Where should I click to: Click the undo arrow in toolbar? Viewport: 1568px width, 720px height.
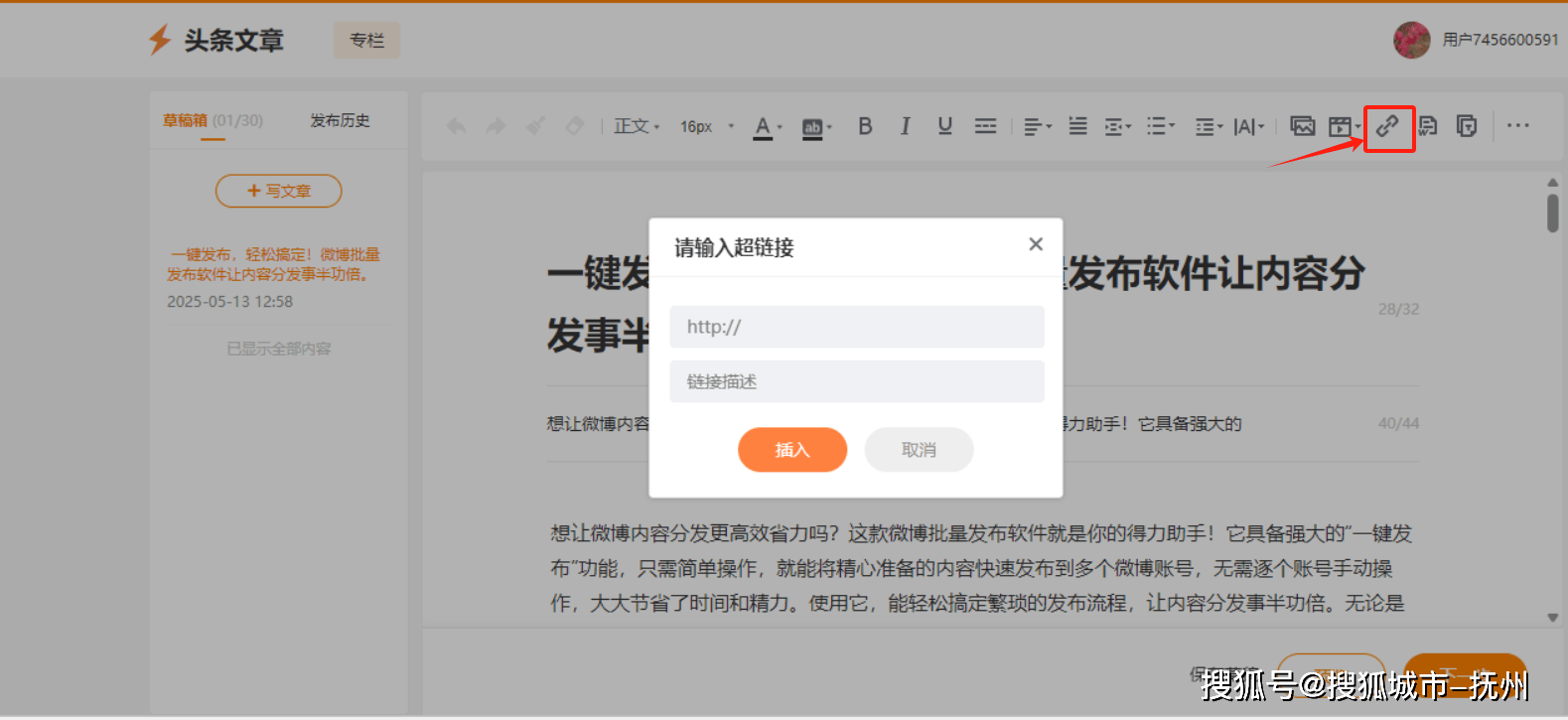coord(457,126)
